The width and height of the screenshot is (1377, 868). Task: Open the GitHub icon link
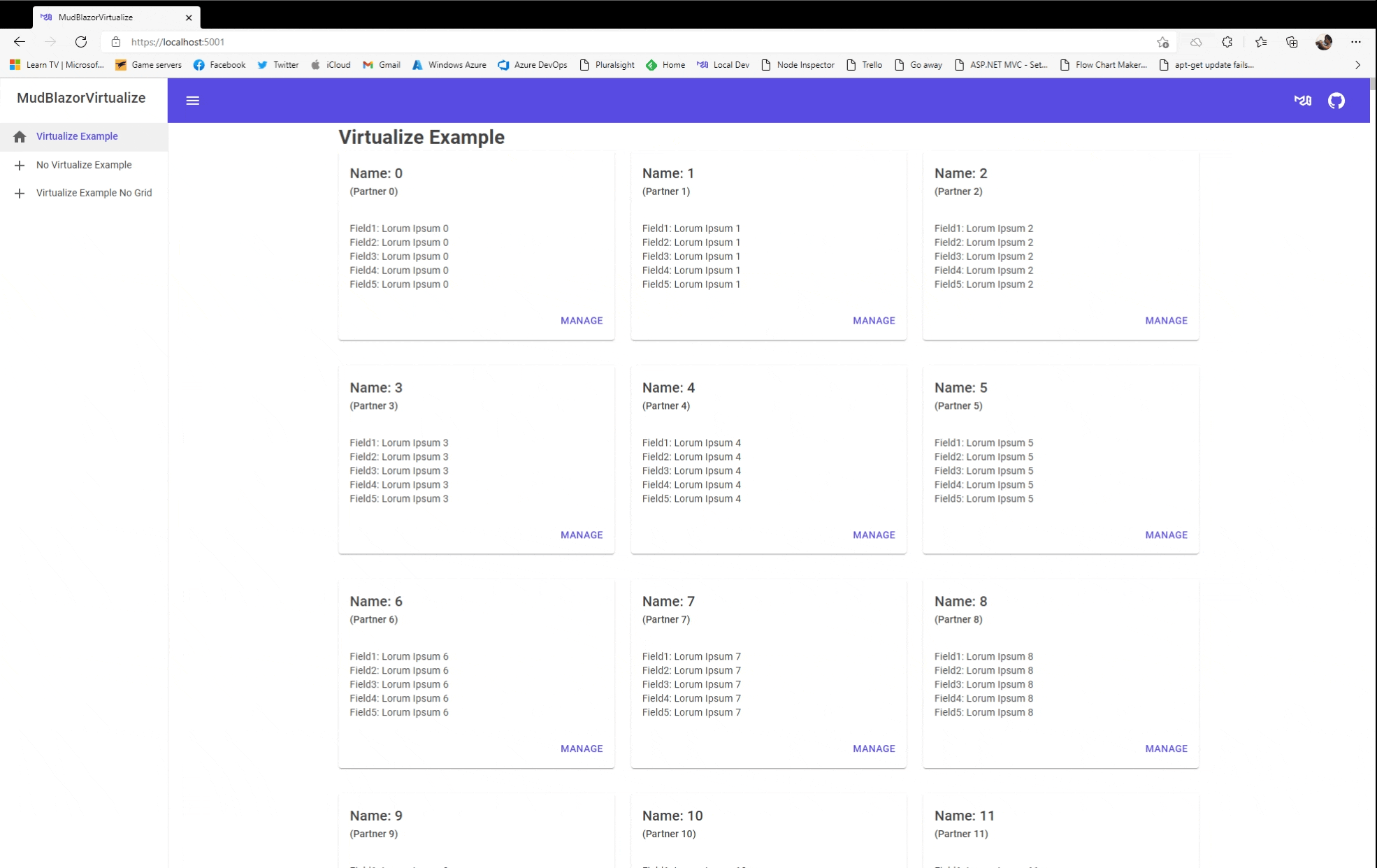1336,101
